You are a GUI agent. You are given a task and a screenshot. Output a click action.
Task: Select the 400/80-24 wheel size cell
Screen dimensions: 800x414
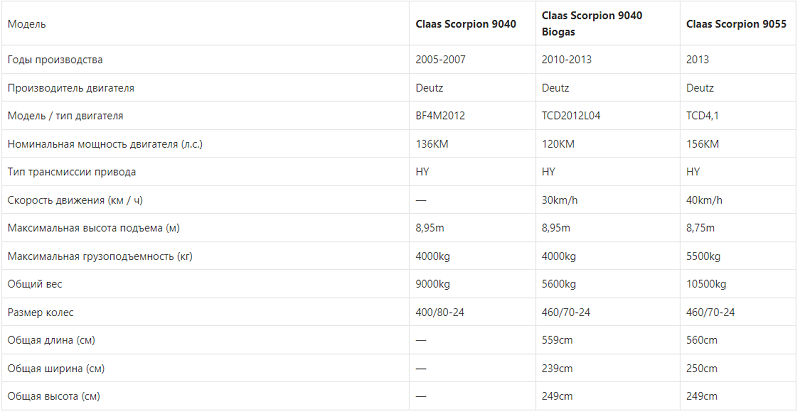point(439,312)
